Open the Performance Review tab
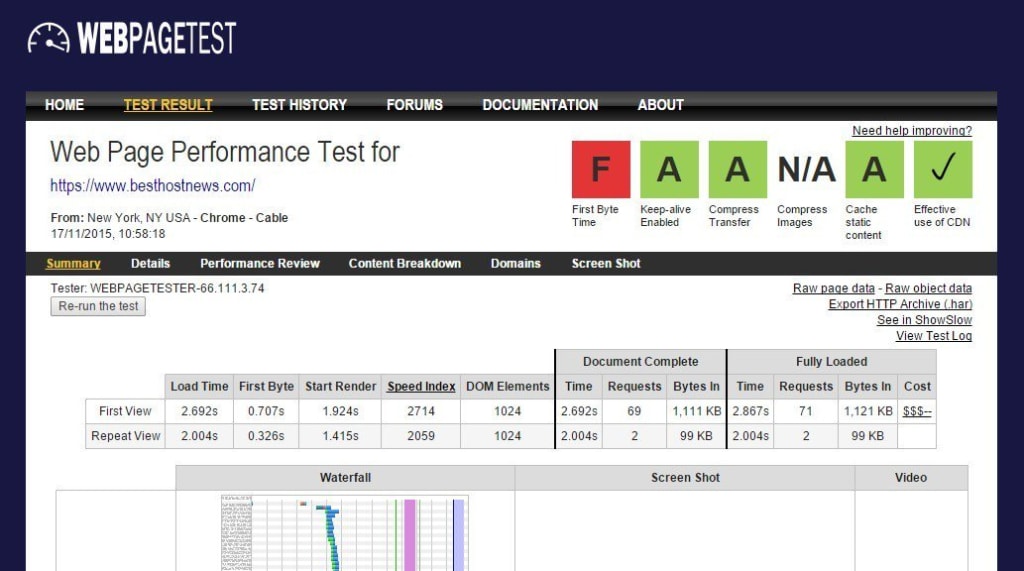 pos(260,264)
